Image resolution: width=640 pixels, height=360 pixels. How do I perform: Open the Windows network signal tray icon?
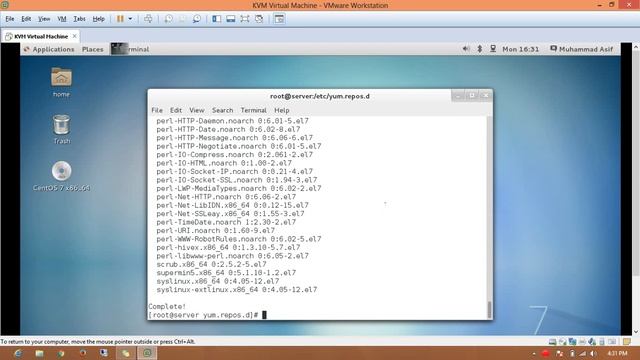click(x=582, y=353)
